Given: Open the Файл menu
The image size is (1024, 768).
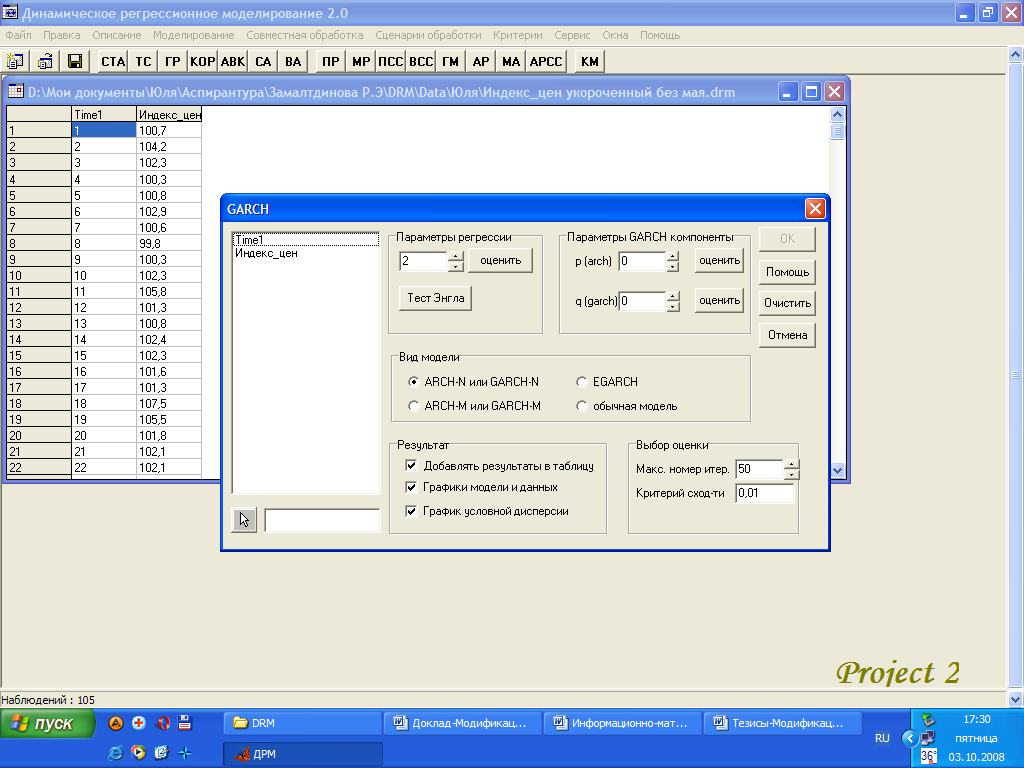Looking at the screenshot, I should [18, 35].
